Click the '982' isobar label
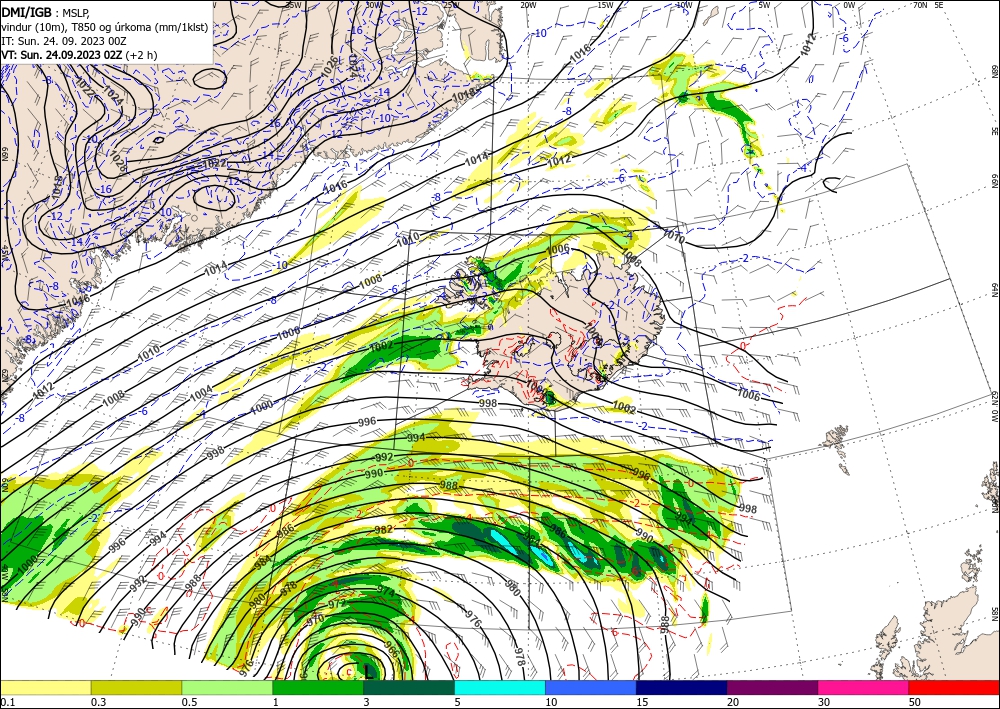Viewport: 1000px width, 709px height. (384, 530)
